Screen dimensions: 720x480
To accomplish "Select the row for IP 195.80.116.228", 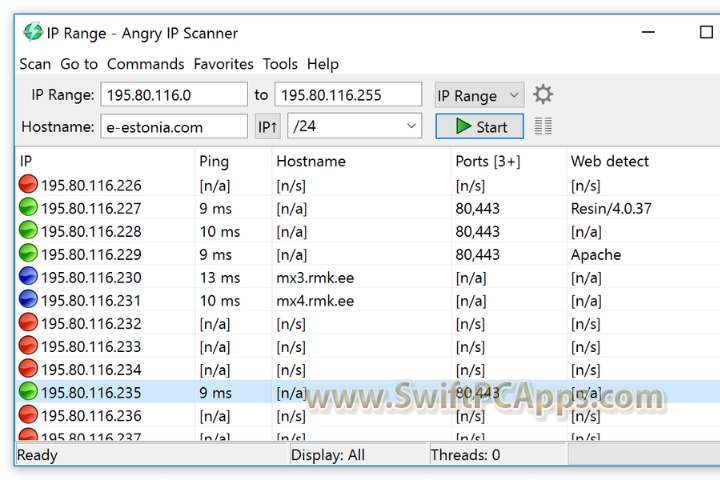I will click(x=368, y=231).
